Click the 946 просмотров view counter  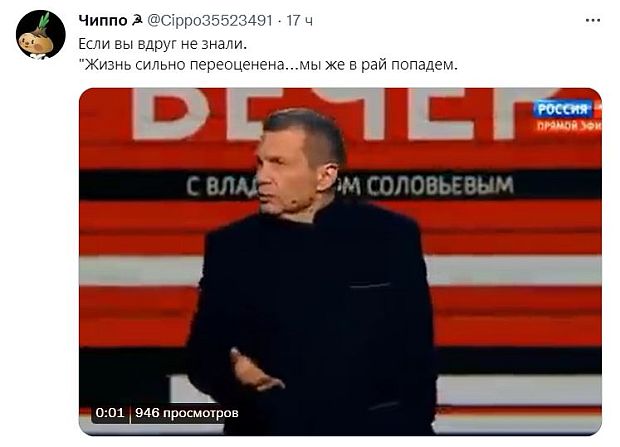tap(187, 413)
